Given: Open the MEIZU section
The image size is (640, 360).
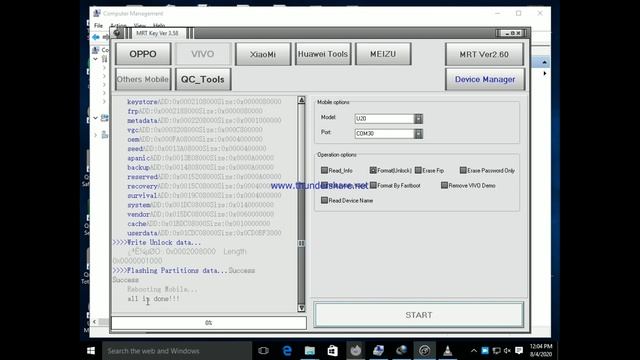Looking at the screenshot, I should (383, 54).
